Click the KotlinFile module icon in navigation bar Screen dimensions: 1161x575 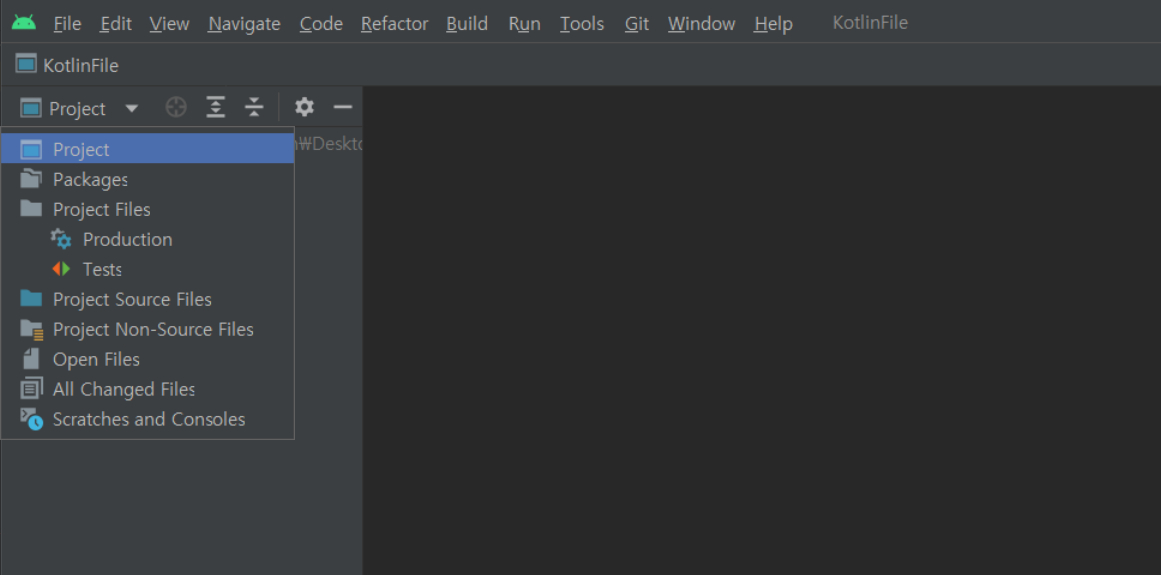coord(26,64)
